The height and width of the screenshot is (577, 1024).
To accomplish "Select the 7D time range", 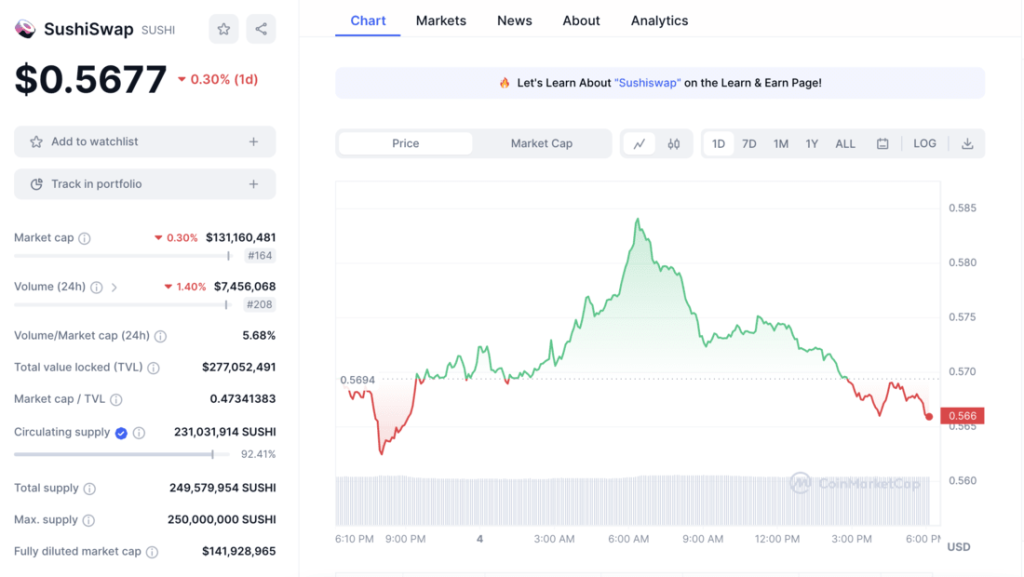I will 749,143.
